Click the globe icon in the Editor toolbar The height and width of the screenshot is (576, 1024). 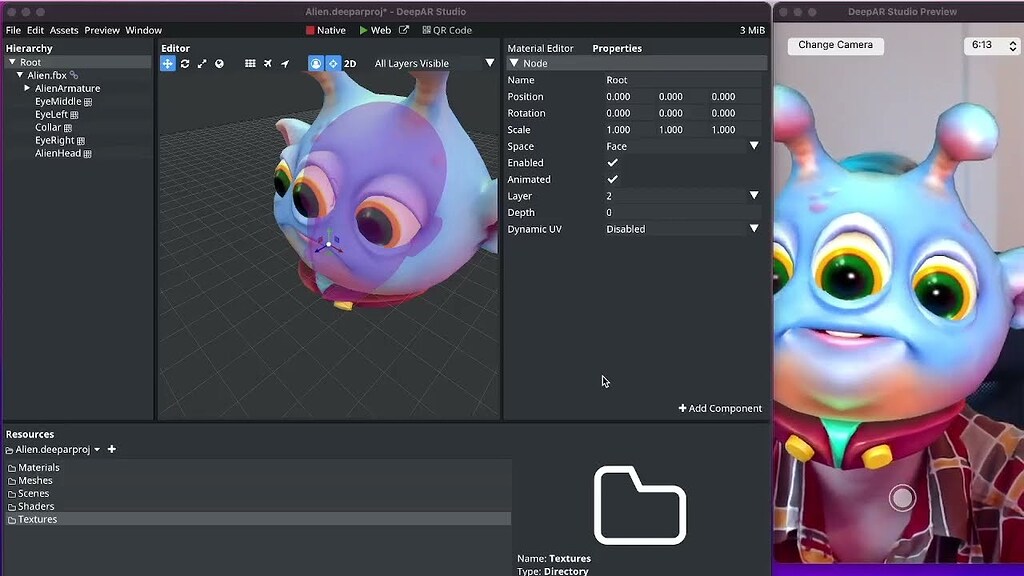click(x=220, y=63)
